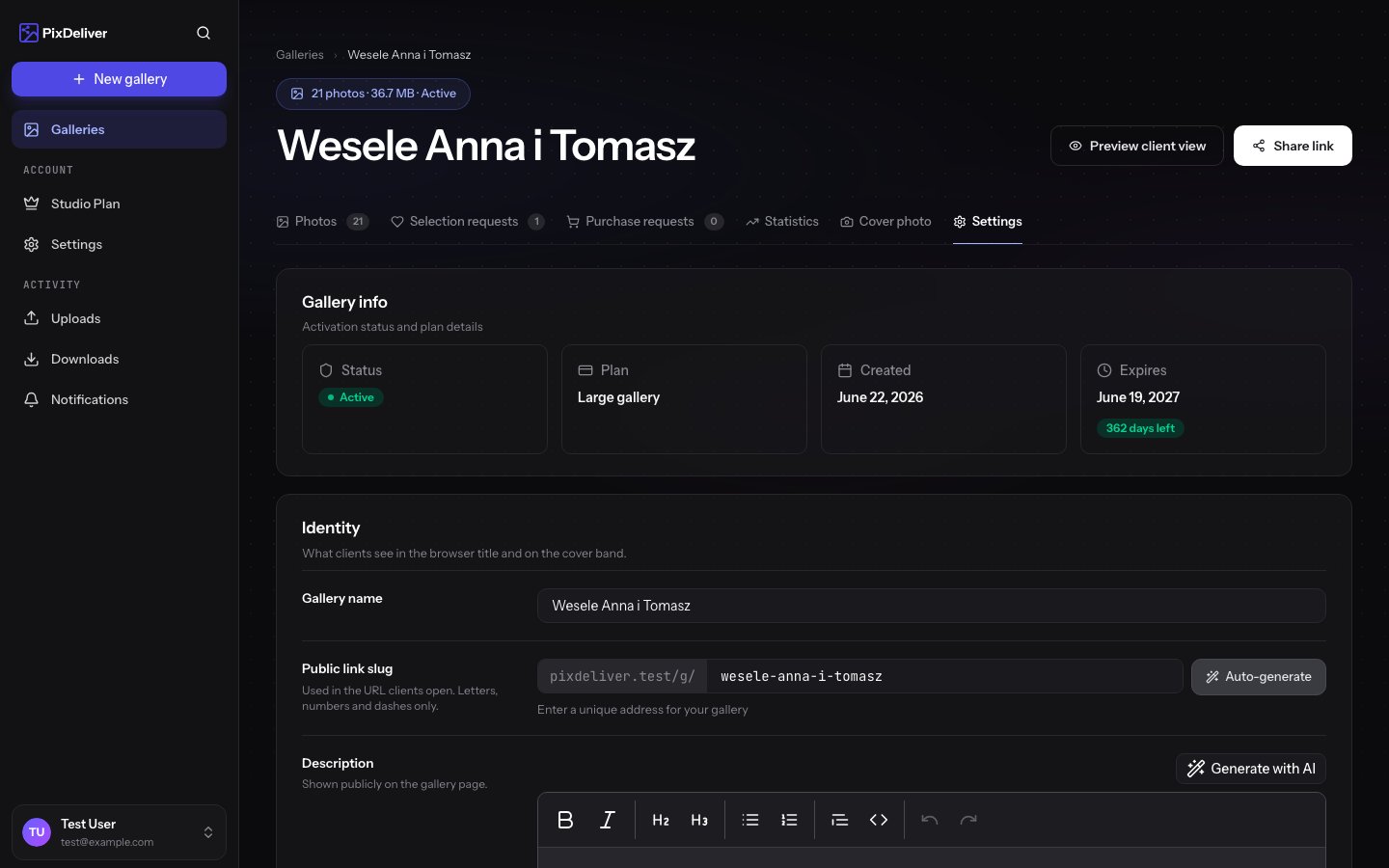Click the "June 19, 2027" expiry date
The height and width of the screenshot is (868, 1389).
1138,397
